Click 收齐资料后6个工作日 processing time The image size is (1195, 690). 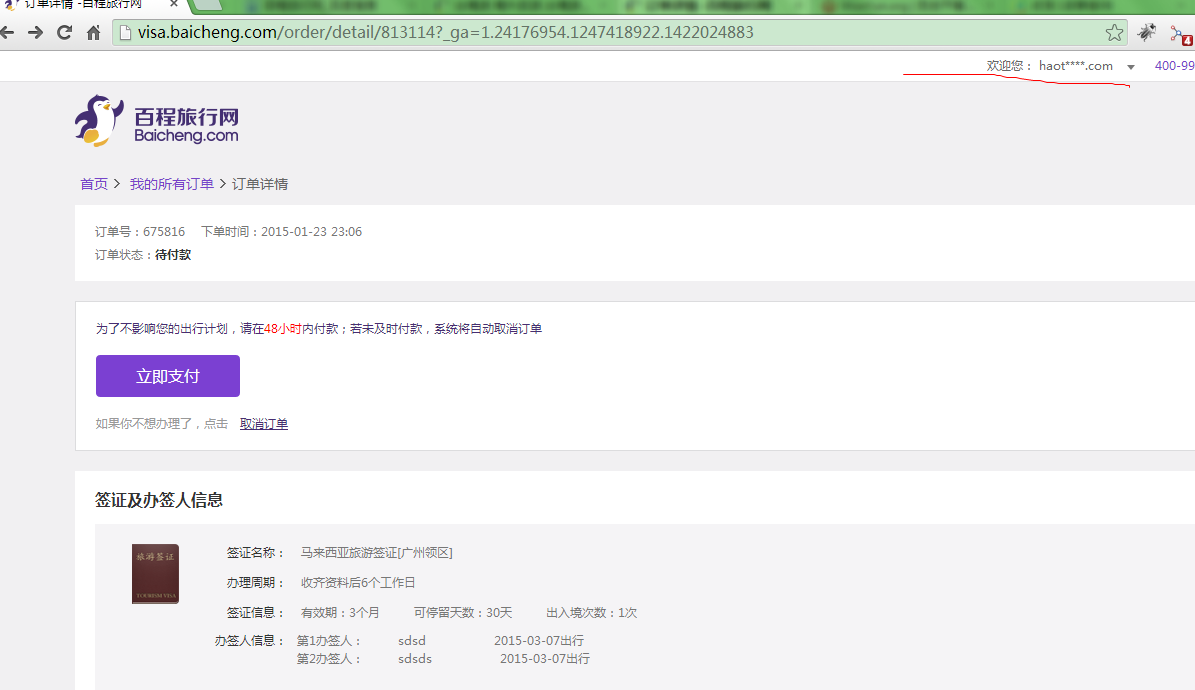coord(358,582)
